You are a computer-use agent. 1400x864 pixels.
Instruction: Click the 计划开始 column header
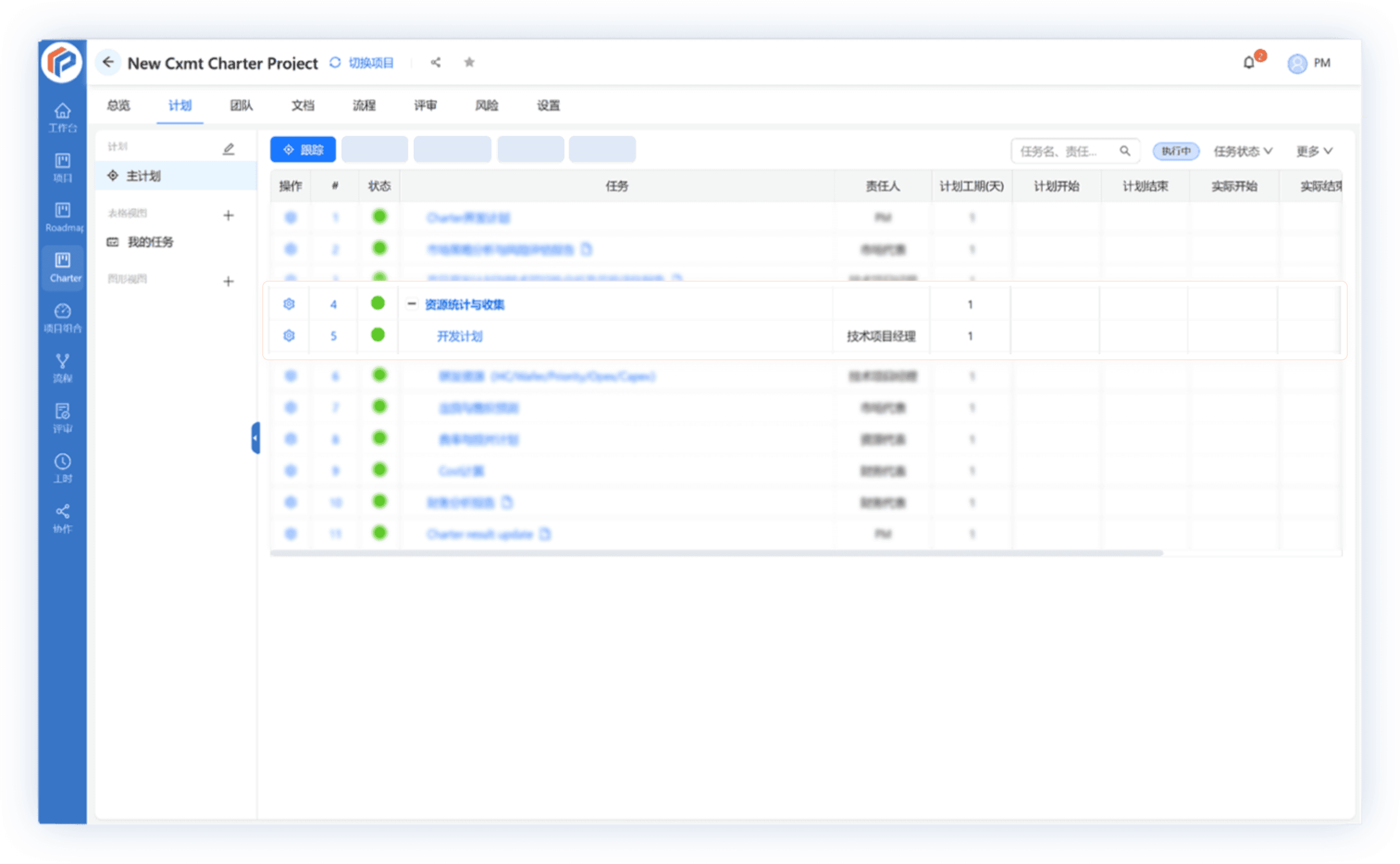1056,186
